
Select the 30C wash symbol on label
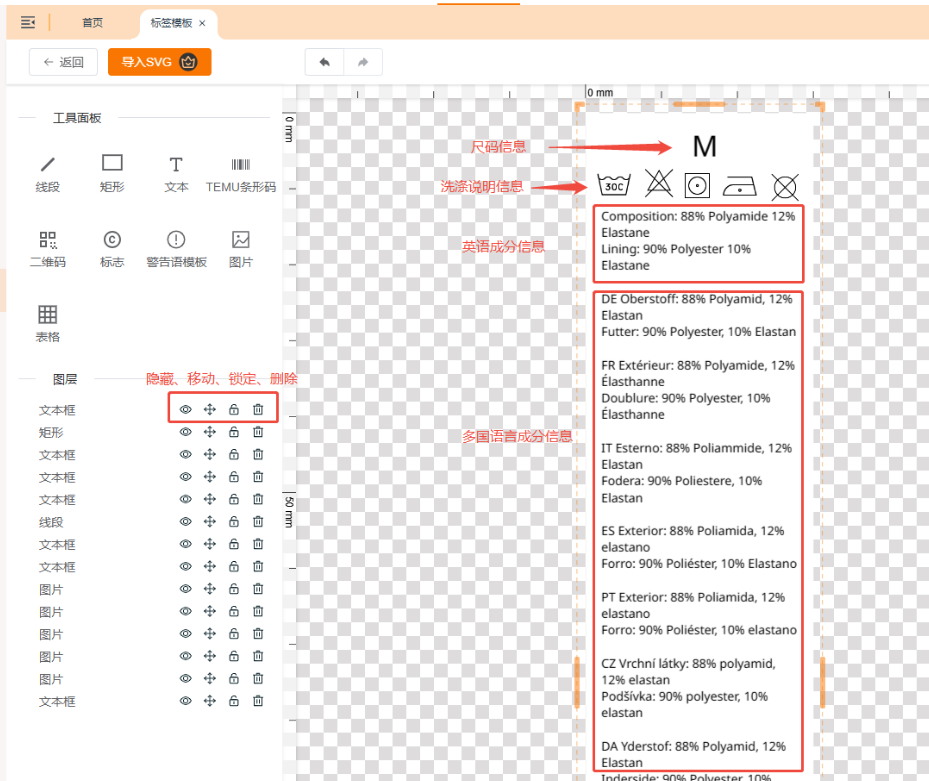pyautogui.click(x=614, y=185)
